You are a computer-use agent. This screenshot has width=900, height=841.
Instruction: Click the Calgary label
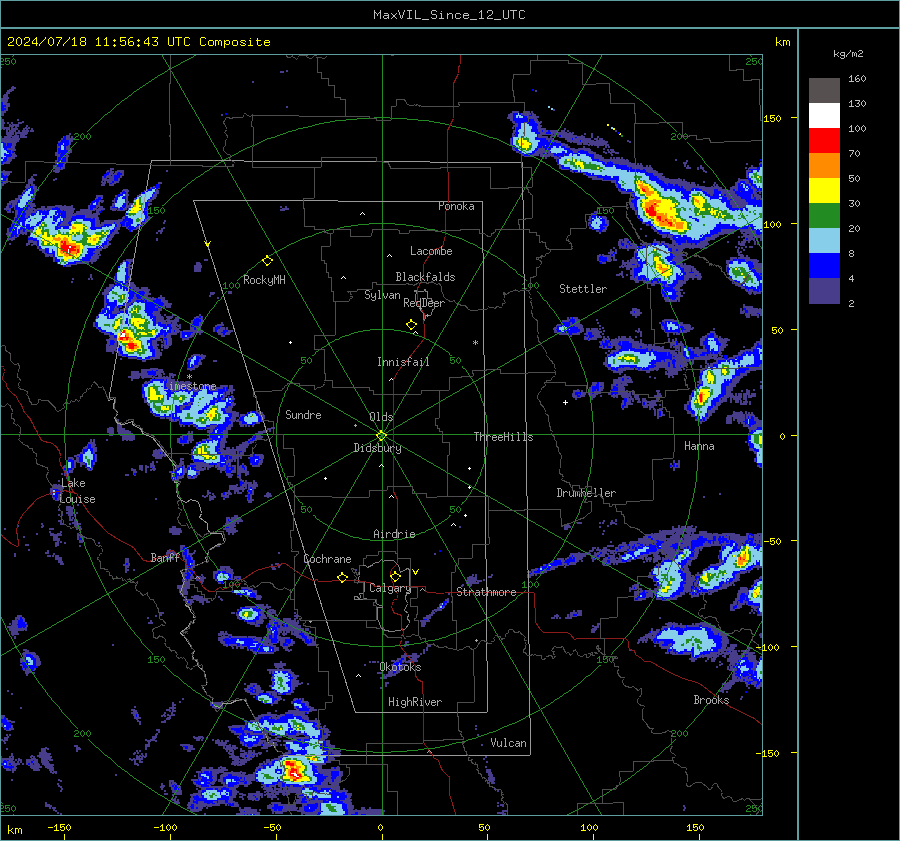390,588
